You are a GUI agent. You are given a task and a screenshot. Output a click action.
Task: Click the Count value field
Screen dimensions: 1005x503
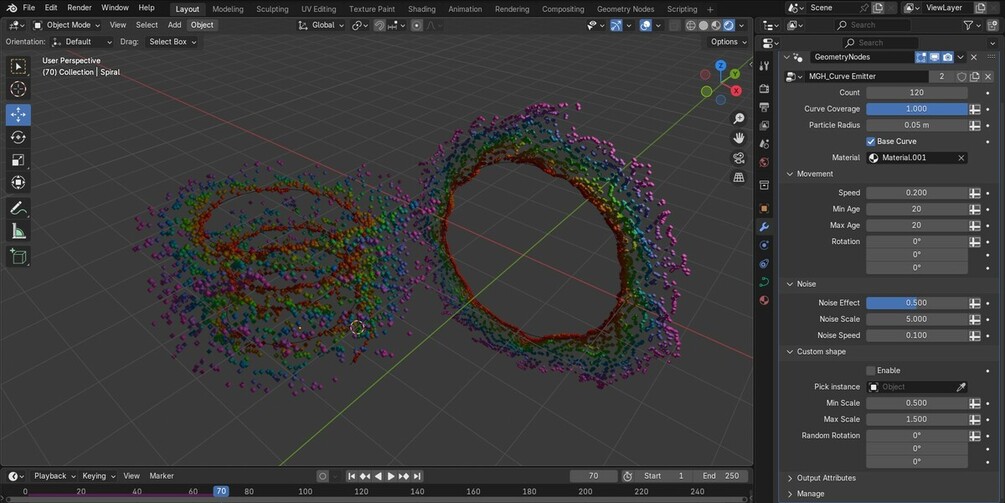pos(917,93)
